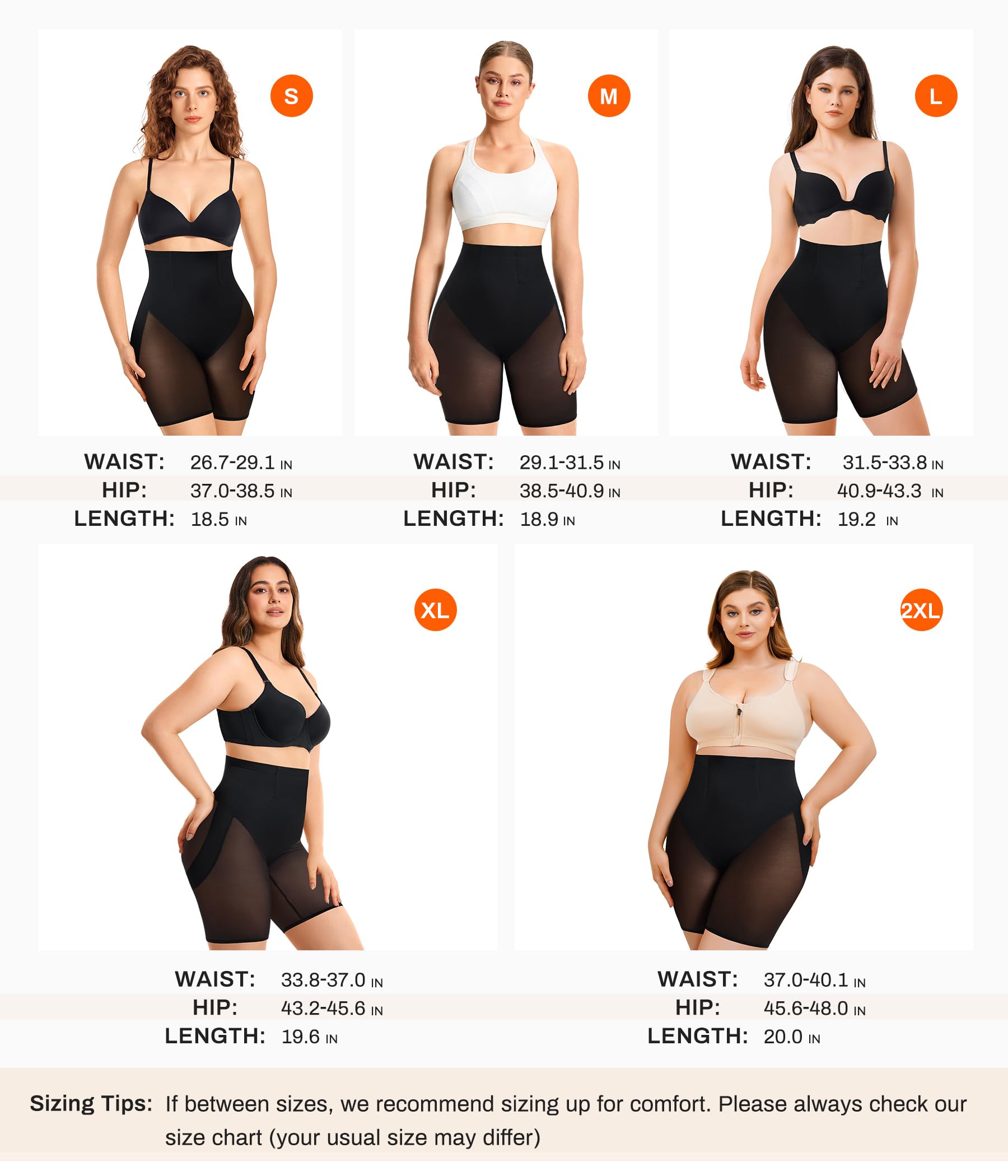Select the size L model photo

[822, 233]
